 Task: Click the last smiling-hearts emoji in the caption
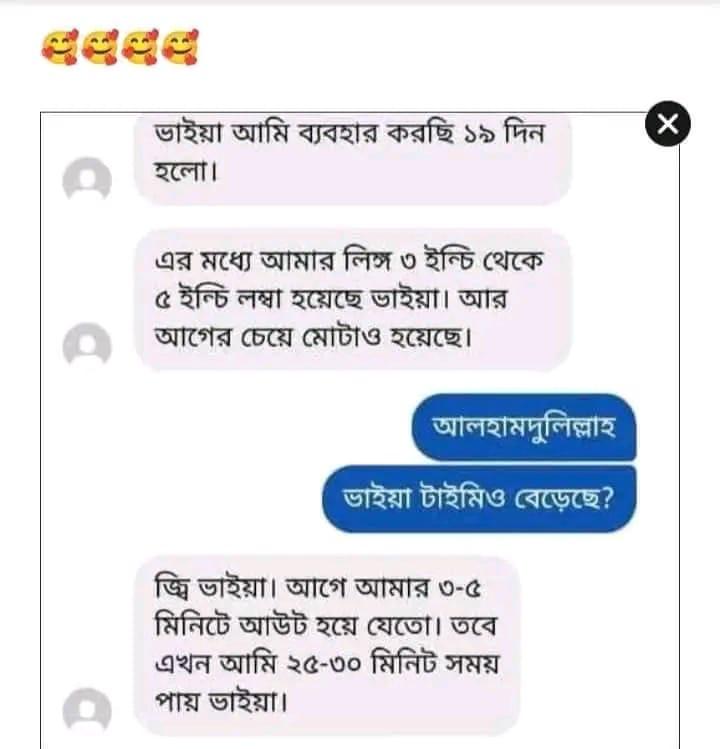[x=180, y=47]
